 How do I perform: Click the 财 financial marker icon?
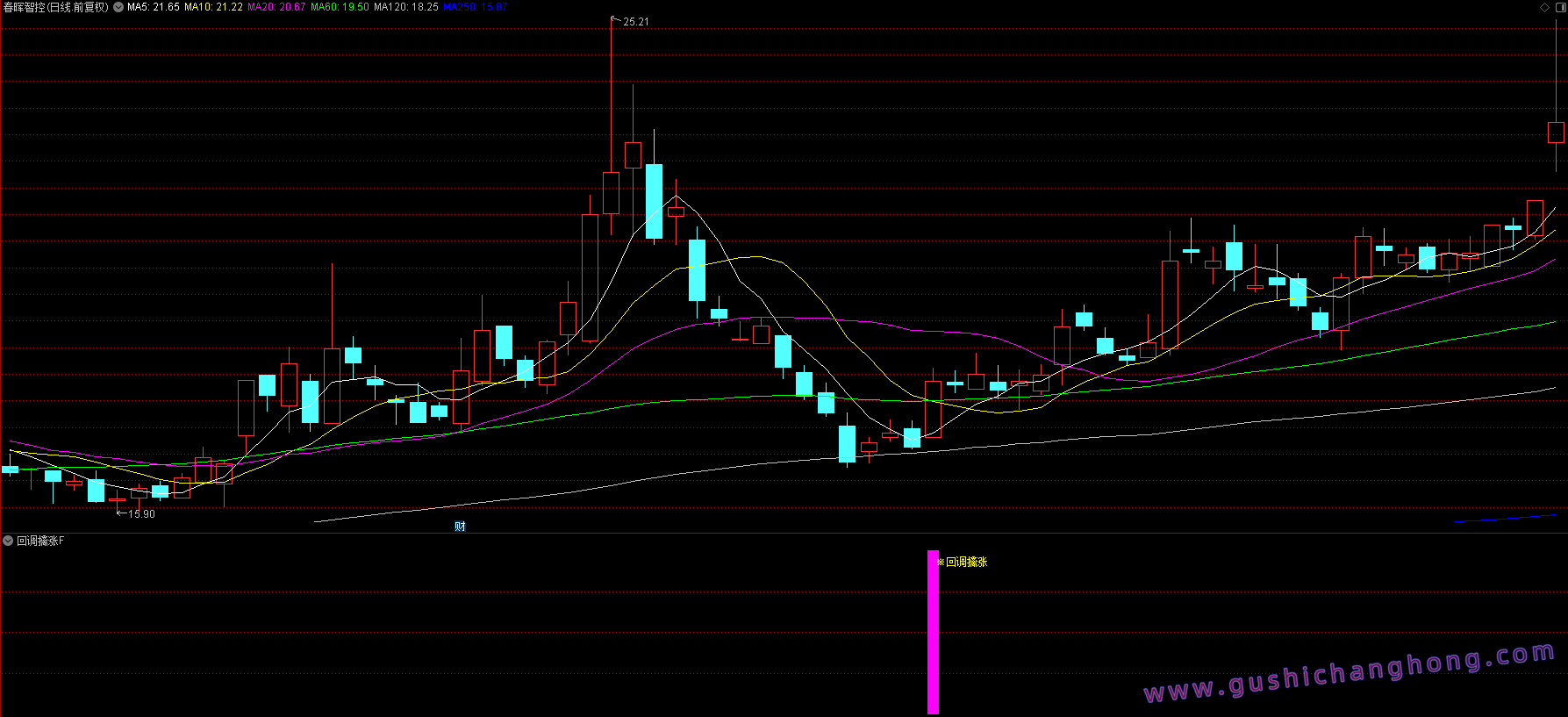(460, 526)
